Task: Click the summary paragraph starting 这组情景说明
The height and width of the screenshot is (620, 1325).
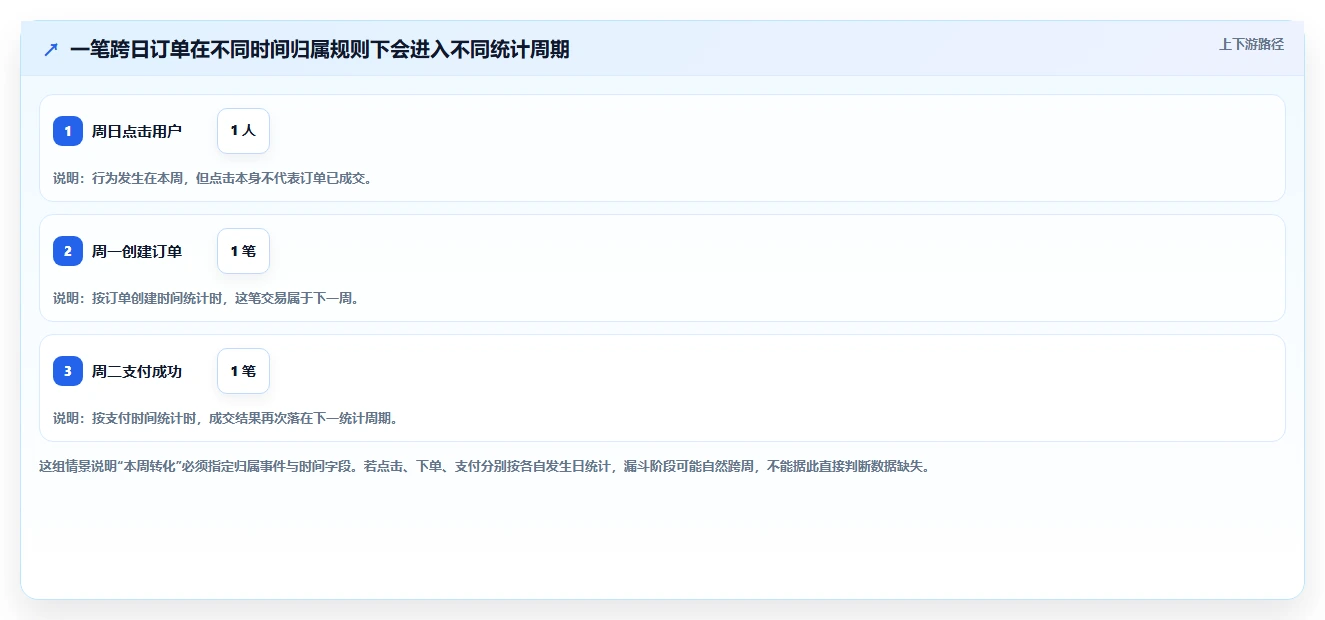Action: 485,466
